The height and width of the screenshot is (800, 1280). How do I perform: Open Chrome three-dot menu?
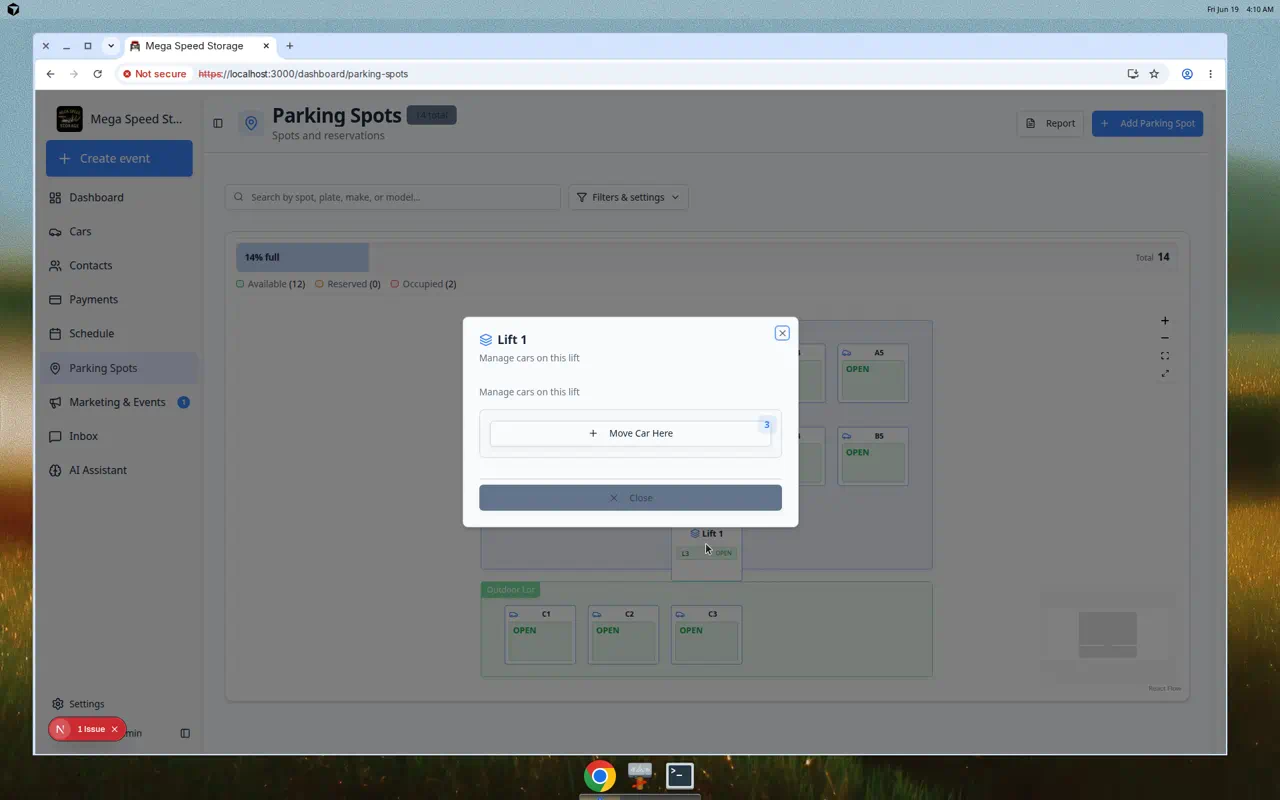pyautogui.click(x=1210, y=74)
